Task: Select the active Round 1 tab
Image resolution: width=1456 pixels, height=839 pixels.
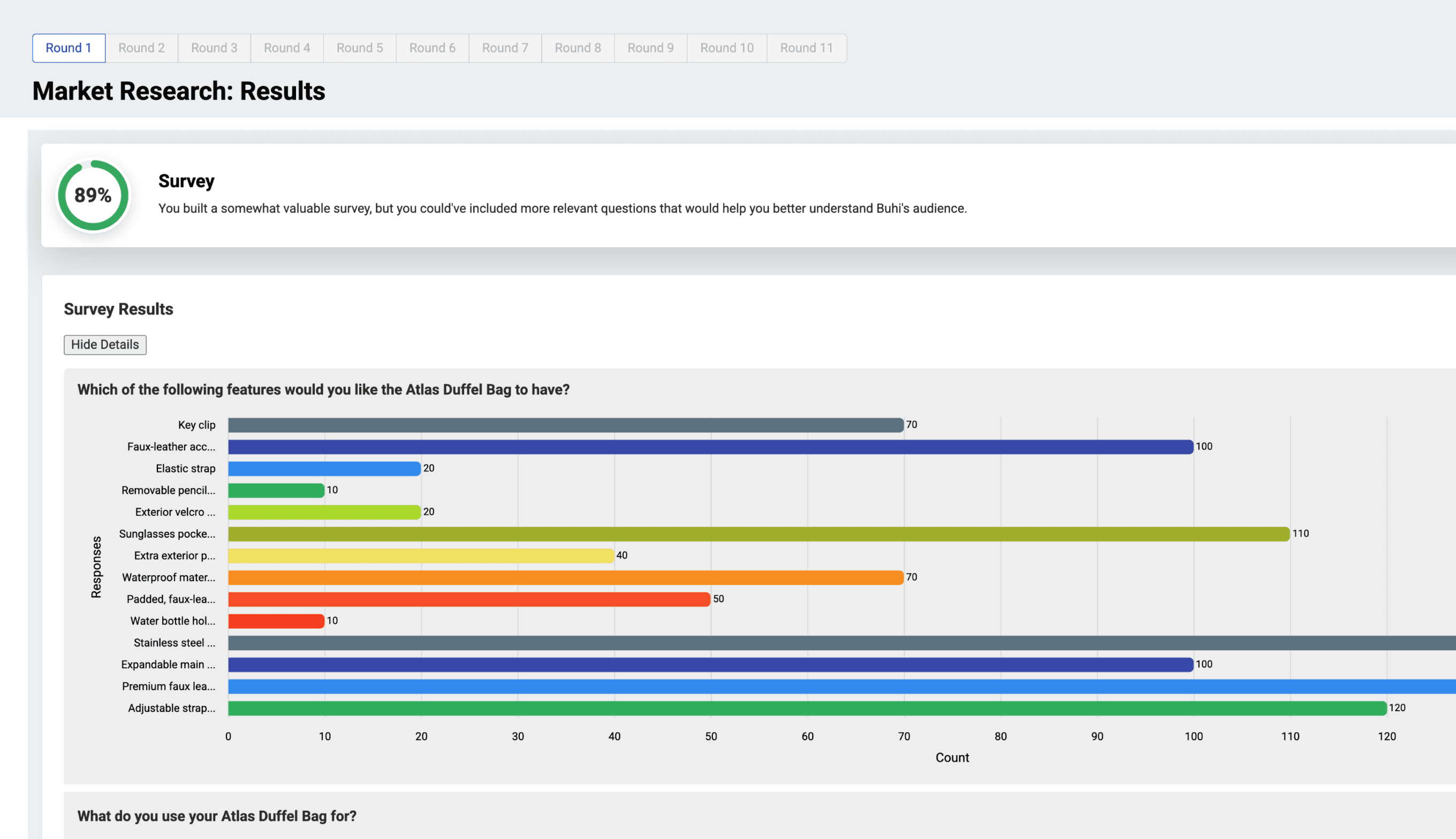Action: coord(69,48)
